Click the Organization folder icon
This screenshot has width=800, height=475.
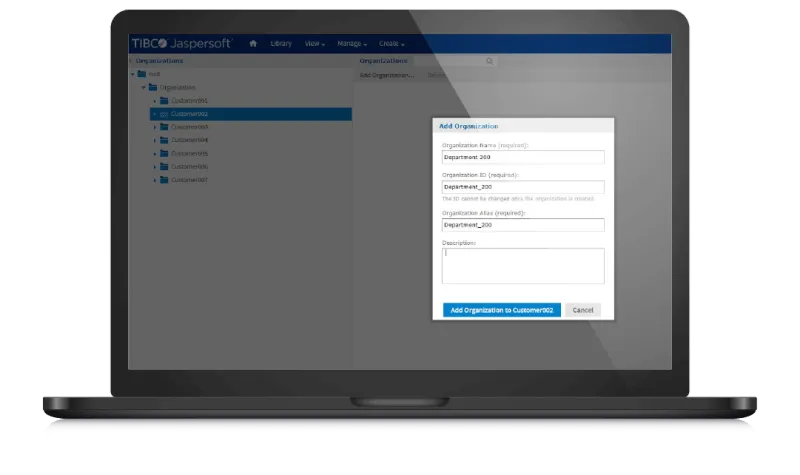pos(153,87)
